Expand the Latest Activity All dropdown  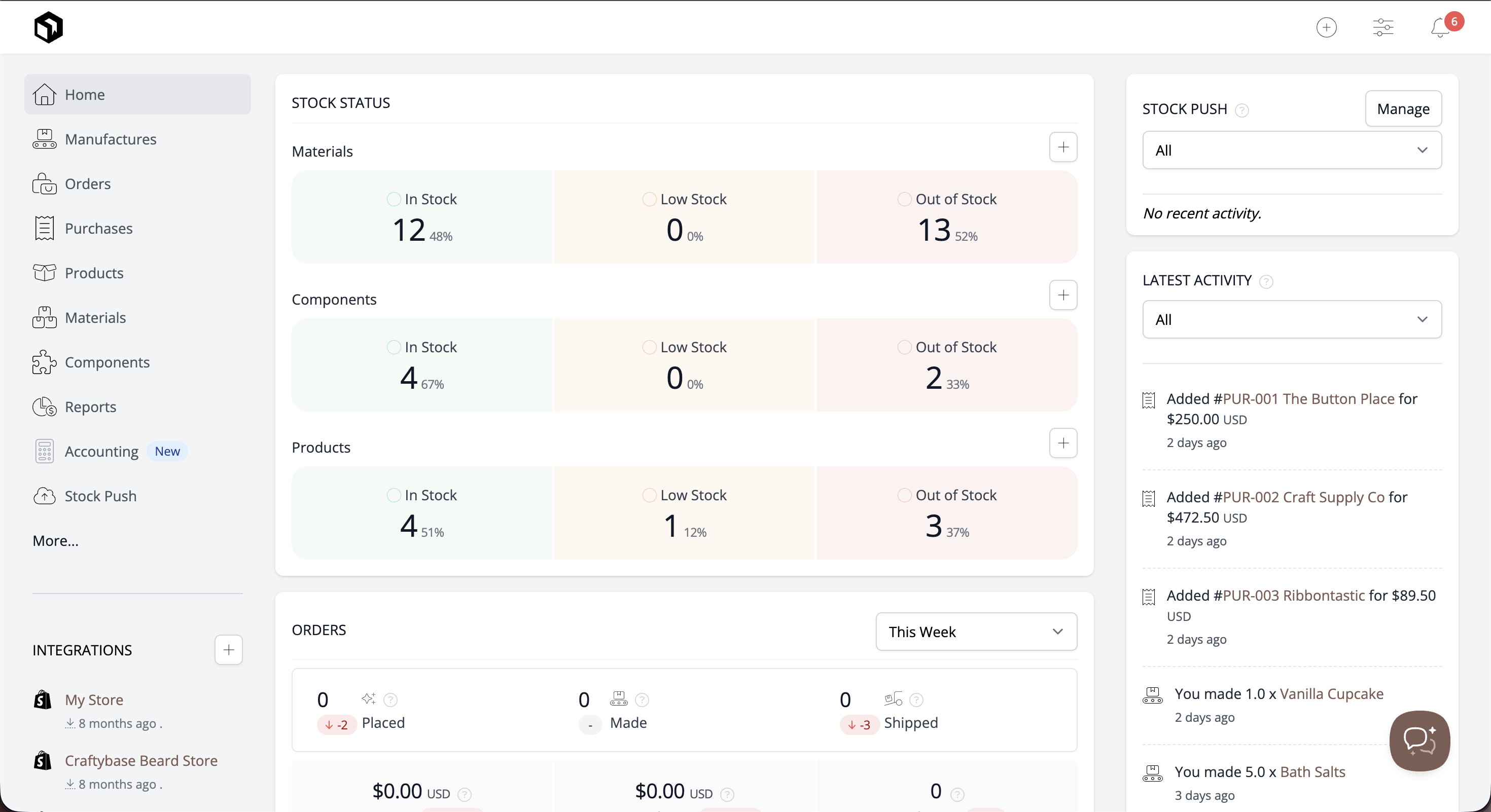point(1292,319)
